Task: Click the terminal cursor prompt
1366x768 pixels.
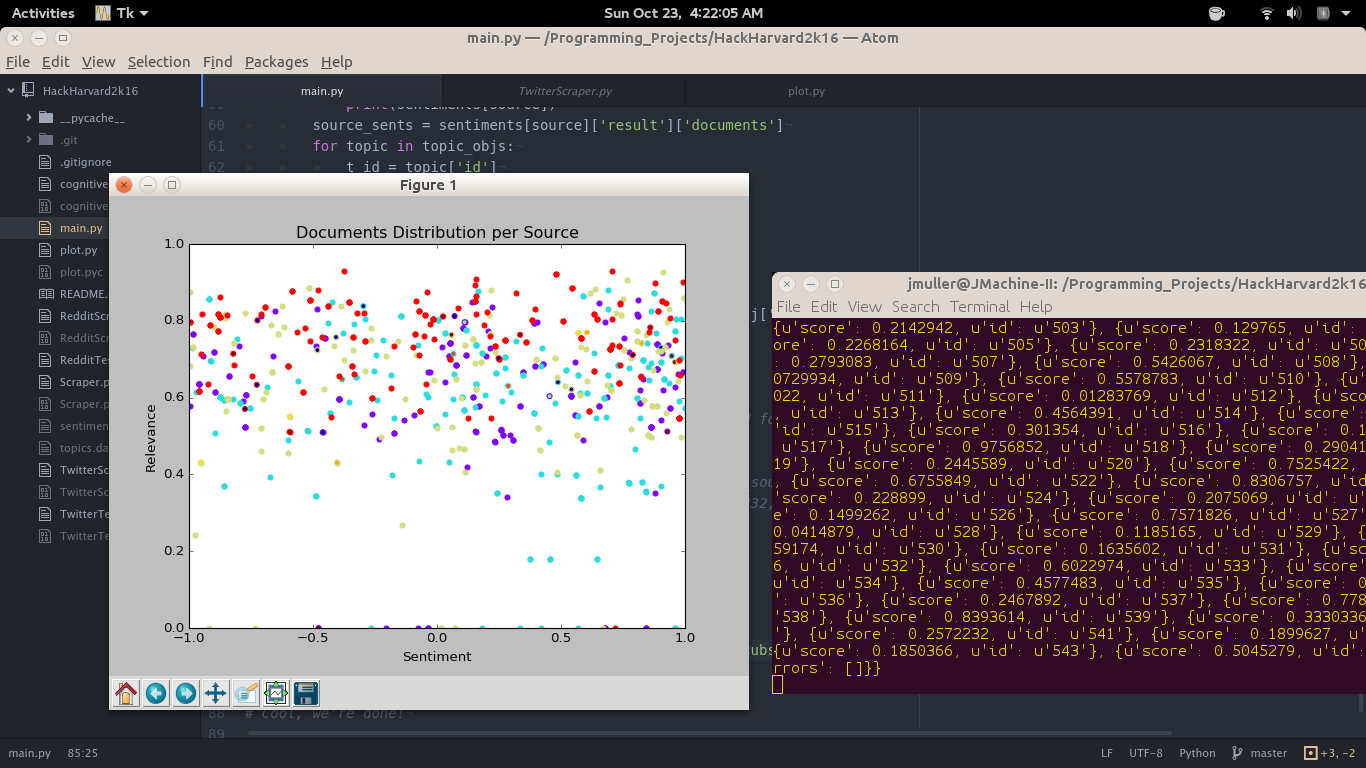Action: [777, 684]
